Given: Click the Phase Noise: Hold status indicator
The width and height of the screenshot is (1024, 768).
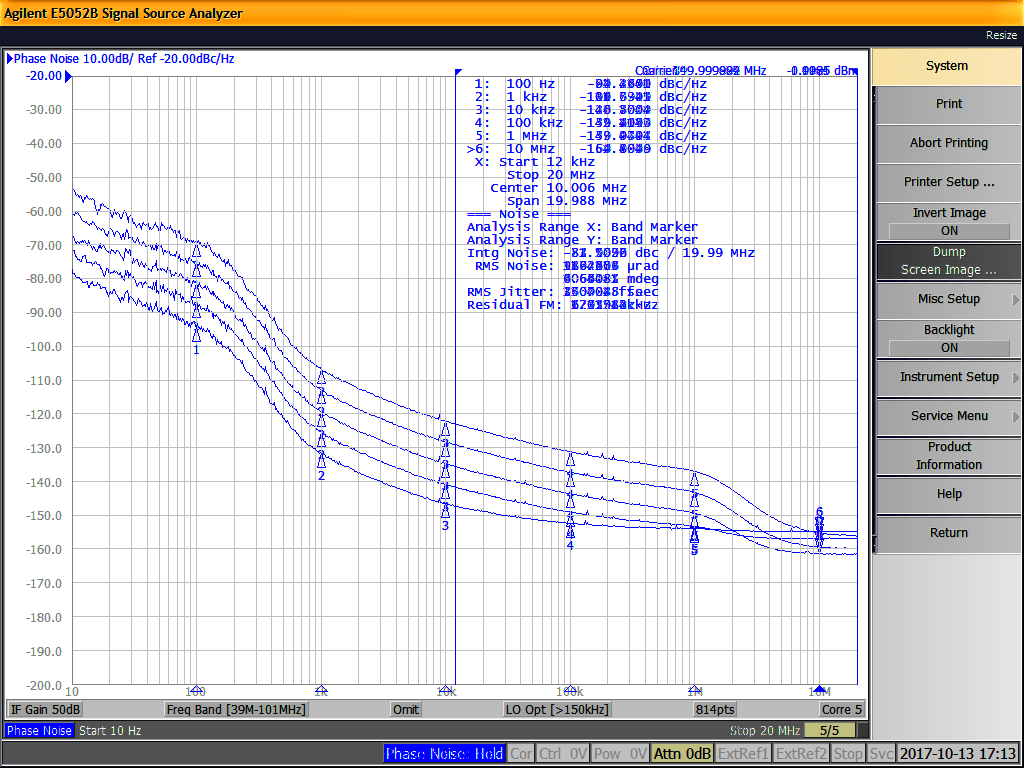Looking at the screenshot, I should click(x=444, y=754).
